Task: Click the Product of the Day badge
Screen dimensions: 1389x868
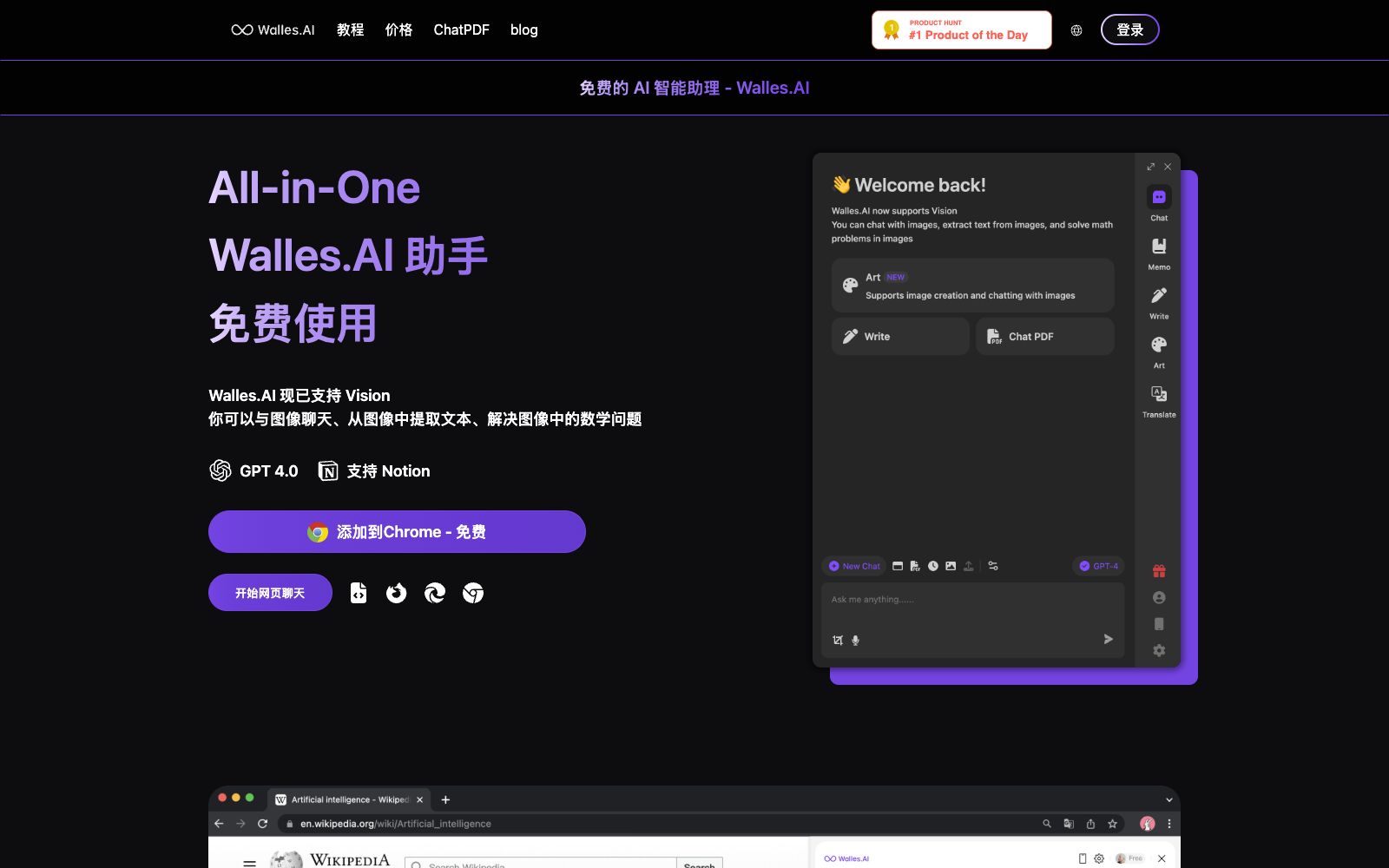Action: coord(961,30)
